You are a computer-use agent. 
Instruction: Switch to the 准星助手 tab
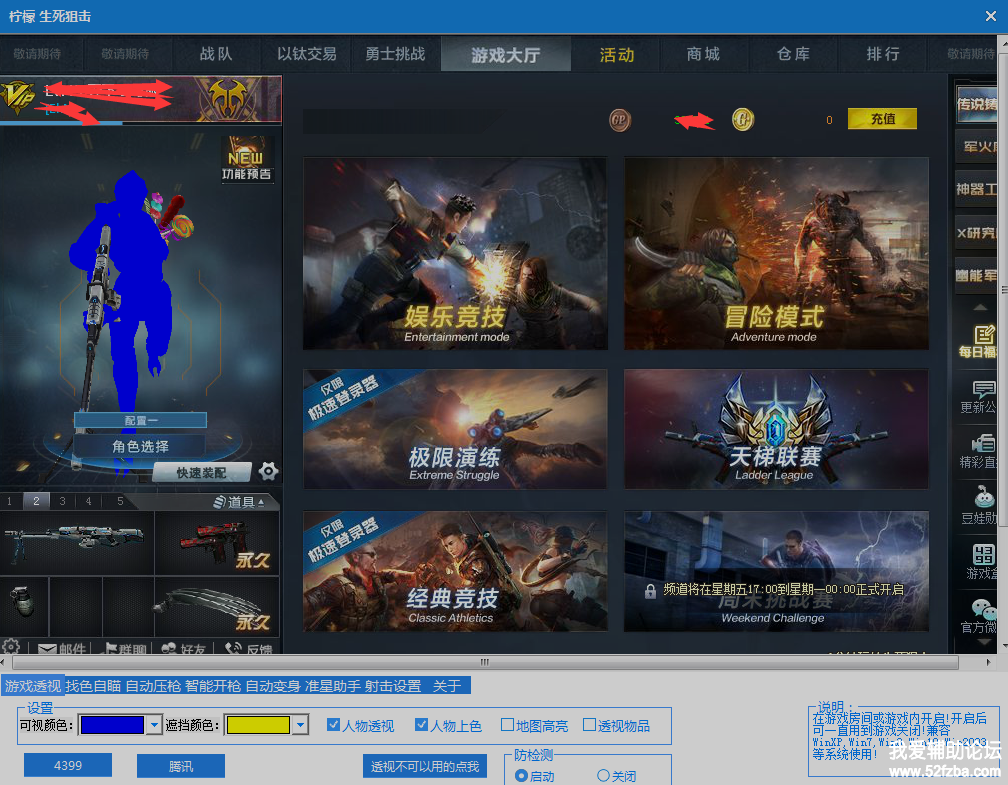[332, 686]
